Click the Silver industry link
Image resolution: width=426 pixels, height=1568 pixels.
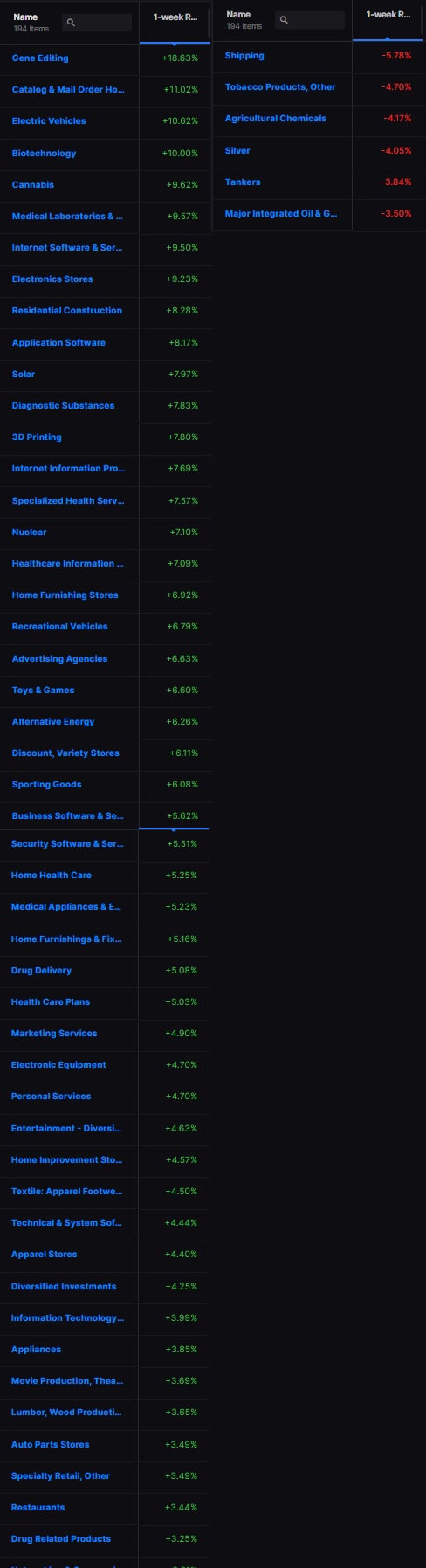[x=237, y=150]
